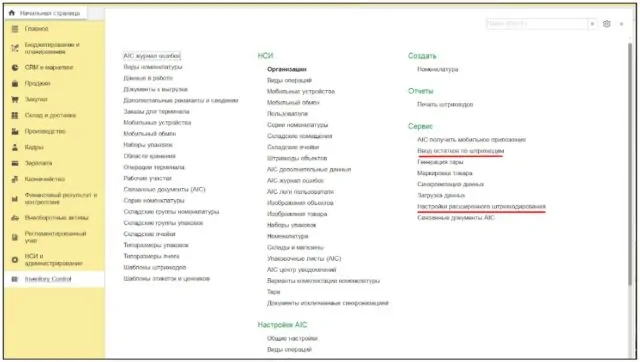Open the Главное section icon
Screen dimensions: 640x362
click(15, 29)
